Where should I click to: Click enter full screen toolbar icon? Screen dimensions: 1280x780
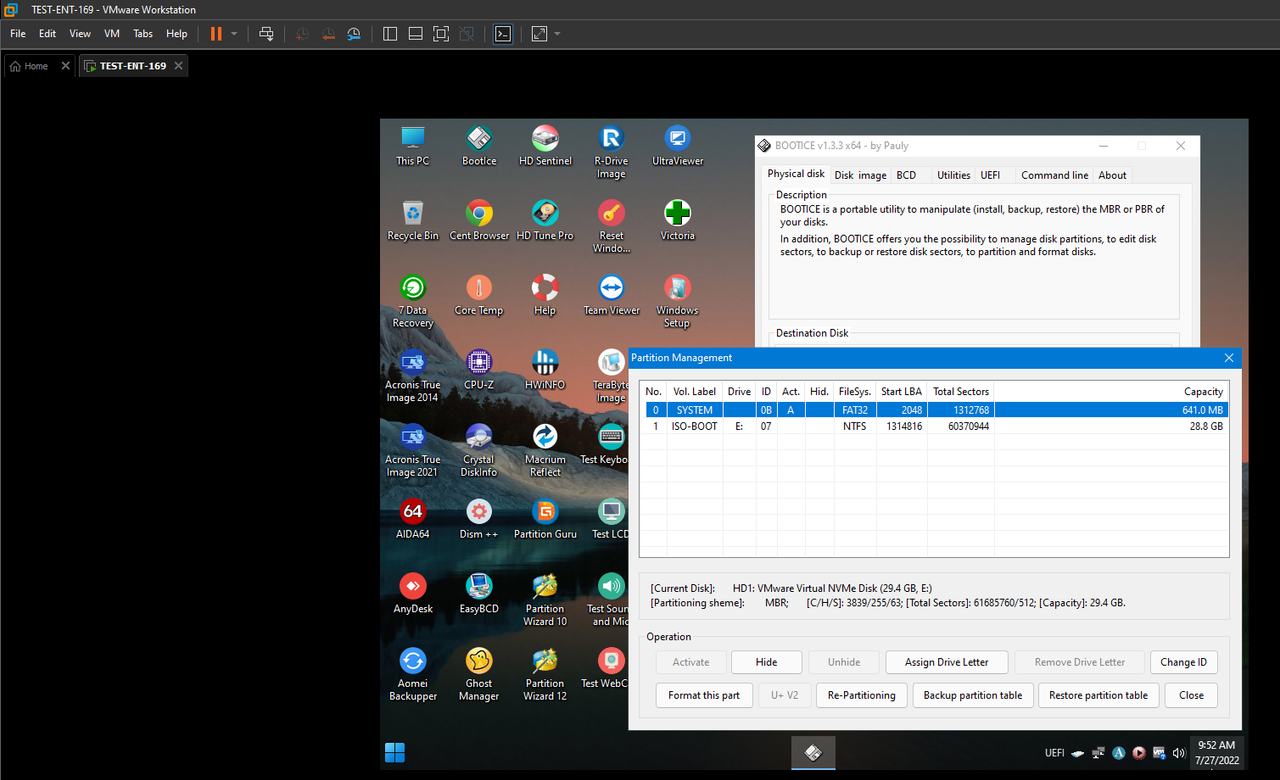pyautogui.click(x=441, y=33)
